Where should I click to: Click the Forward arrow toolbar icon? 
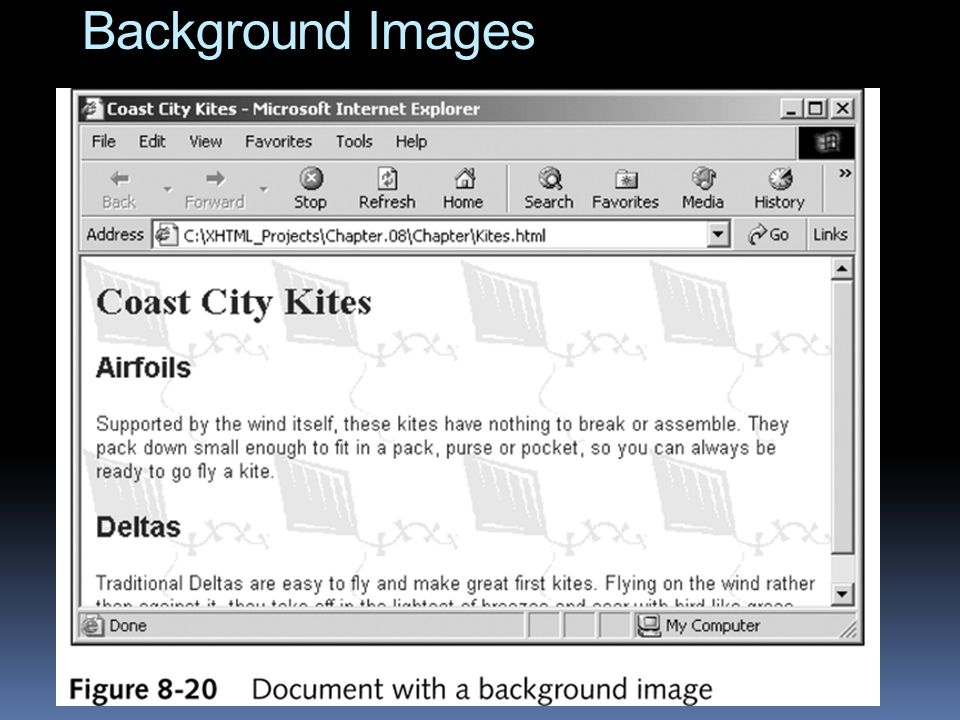(215, 179)
